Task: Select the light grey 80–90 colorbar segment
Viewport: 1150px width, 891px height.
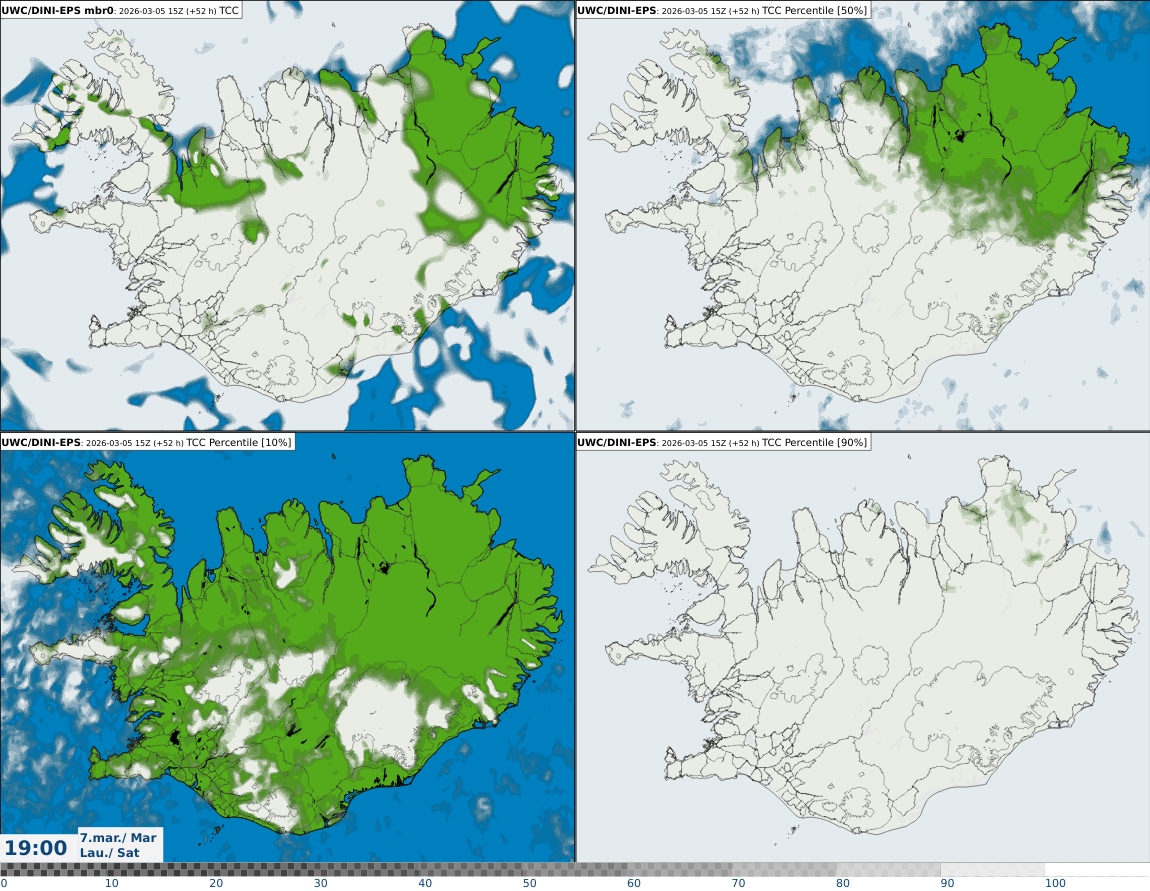Action: tap(888, 870)
